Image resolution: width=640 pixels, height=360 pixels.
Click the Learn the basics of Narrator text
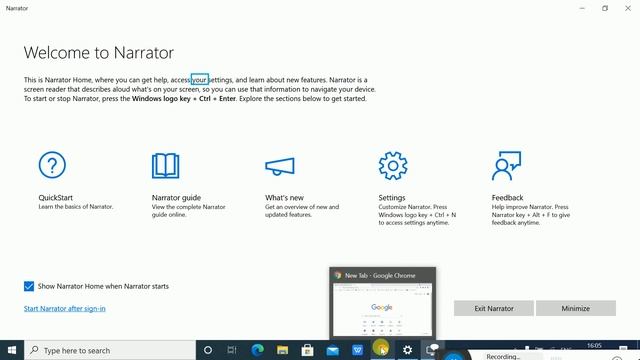pos(76,207)
